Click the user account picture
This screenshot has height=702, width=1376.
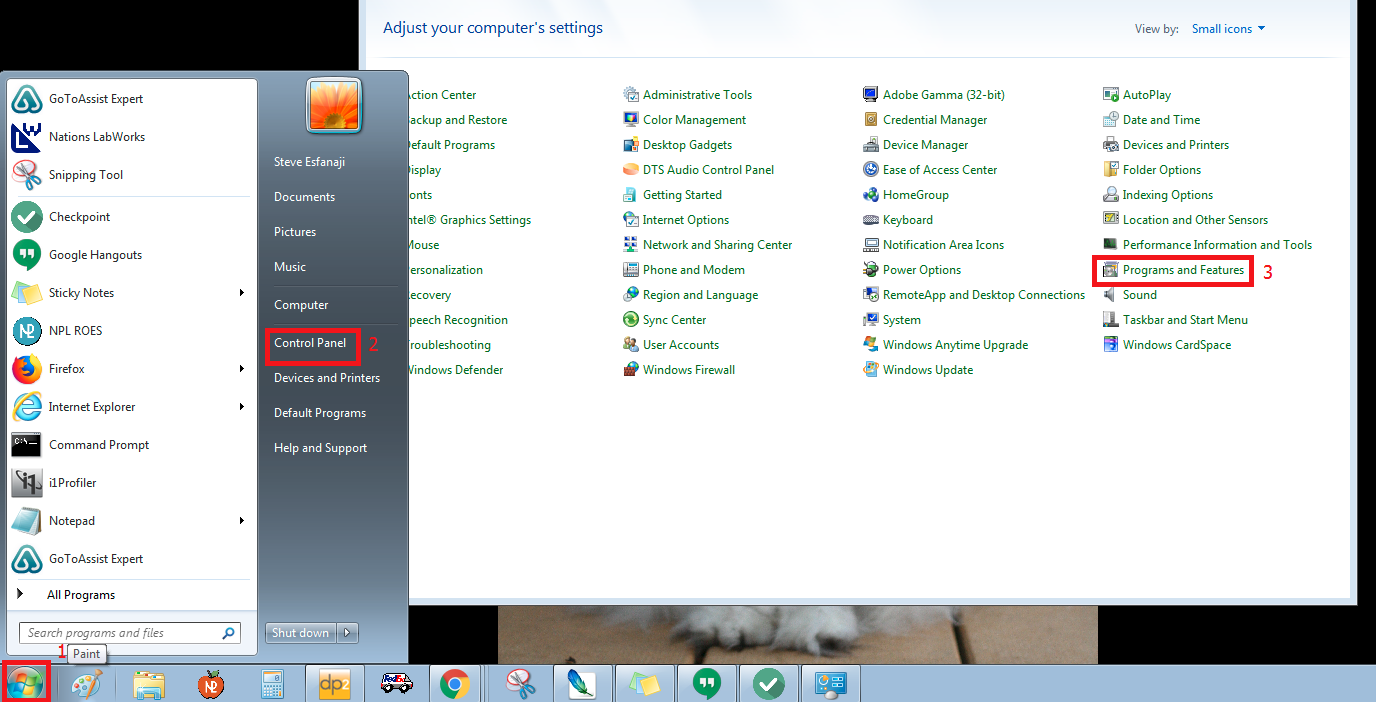coord(334,106)
